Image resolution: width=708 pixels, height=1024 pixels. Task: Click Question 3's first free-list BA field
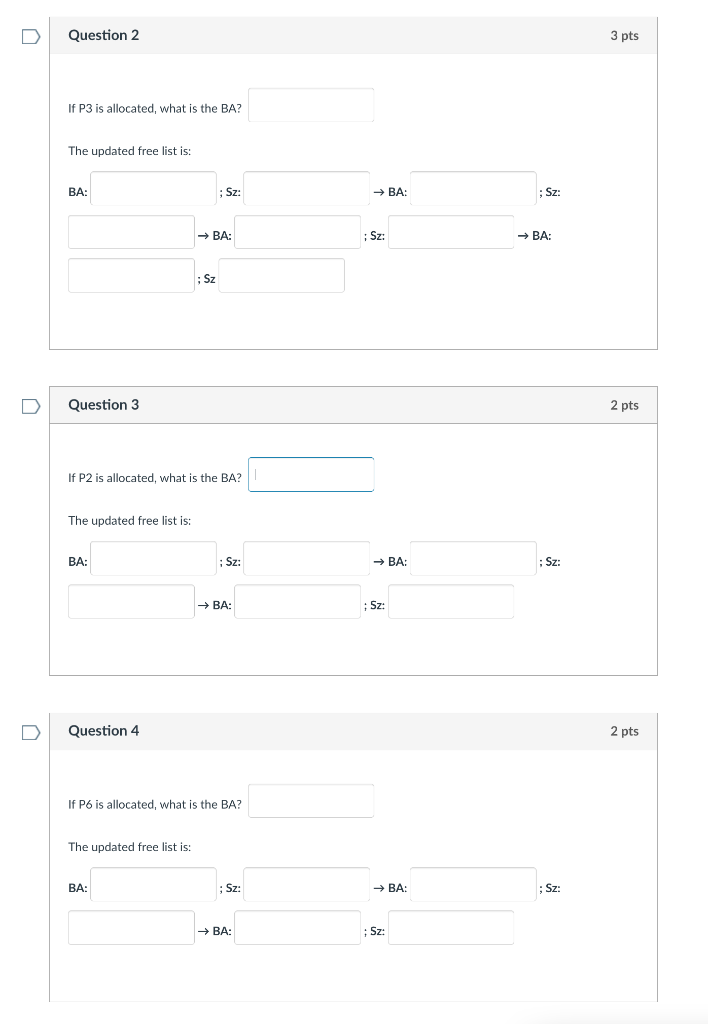click(153, 559)
